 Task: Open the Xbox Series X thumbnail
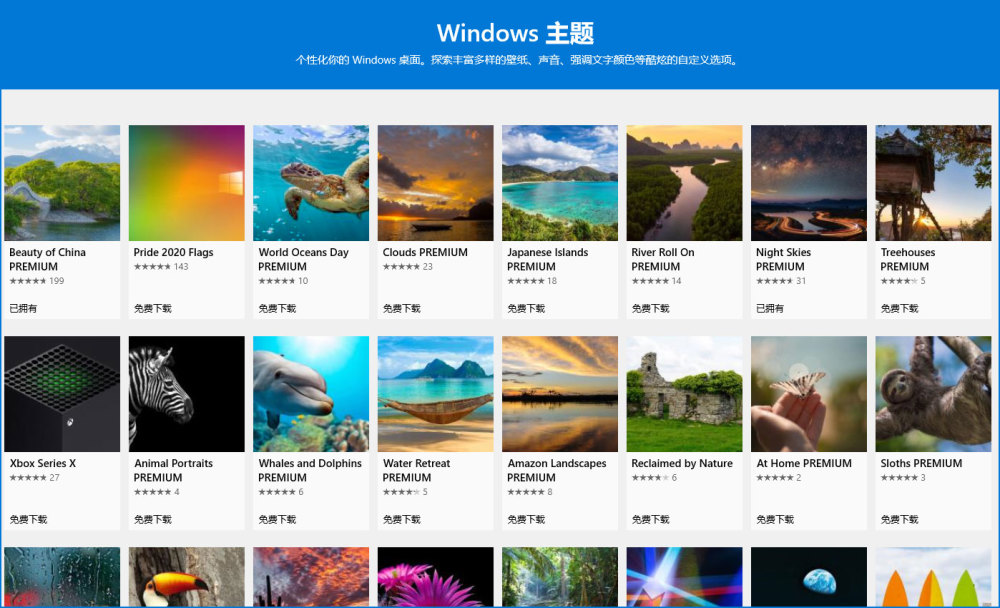tap(62, 394)
